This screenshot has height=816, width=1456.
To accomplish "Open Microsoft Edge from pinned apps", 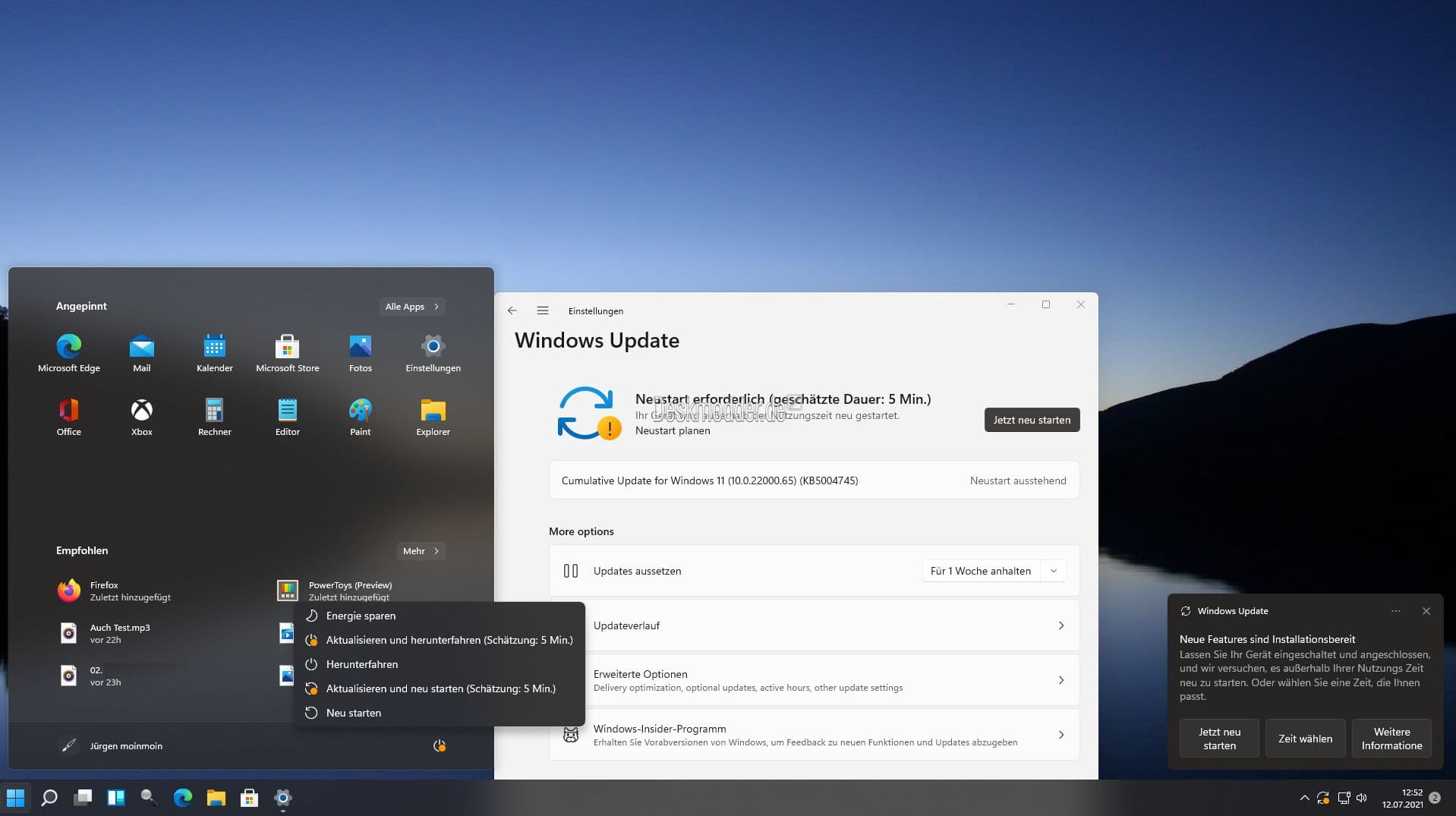I will click(x=69, y=353).
